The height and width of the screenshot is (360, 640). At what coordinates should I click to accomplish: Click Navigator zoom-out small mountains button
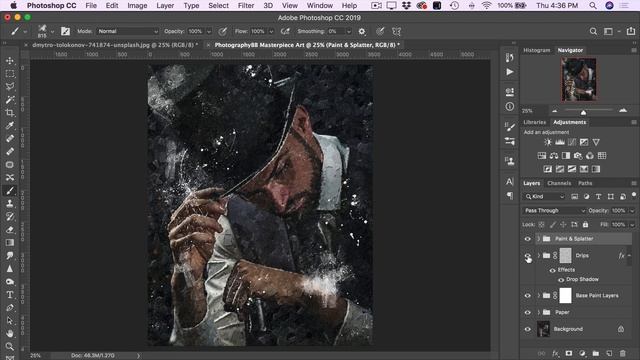coord(554,111)
